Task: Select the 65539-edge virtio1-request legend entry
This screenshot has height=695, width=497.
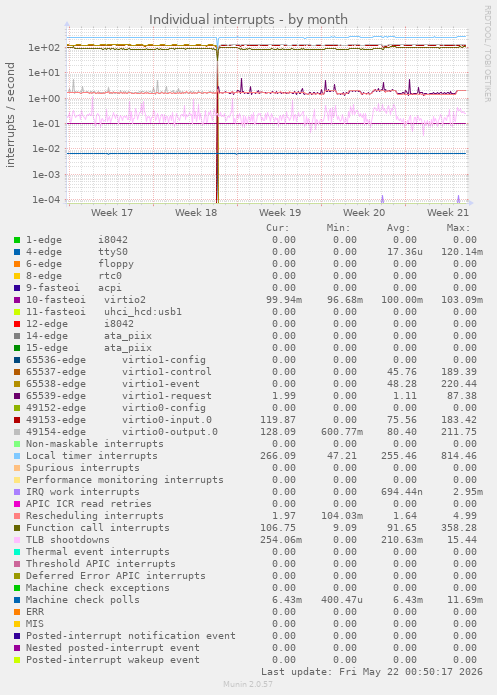Action: click(118, 396)
